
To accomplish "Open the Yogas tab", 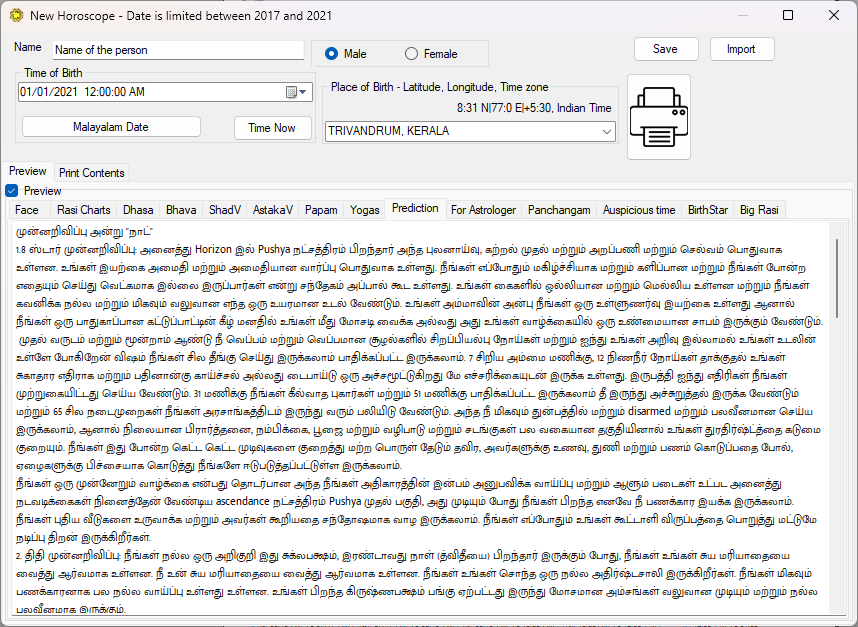I will click(x=365, y=210).
